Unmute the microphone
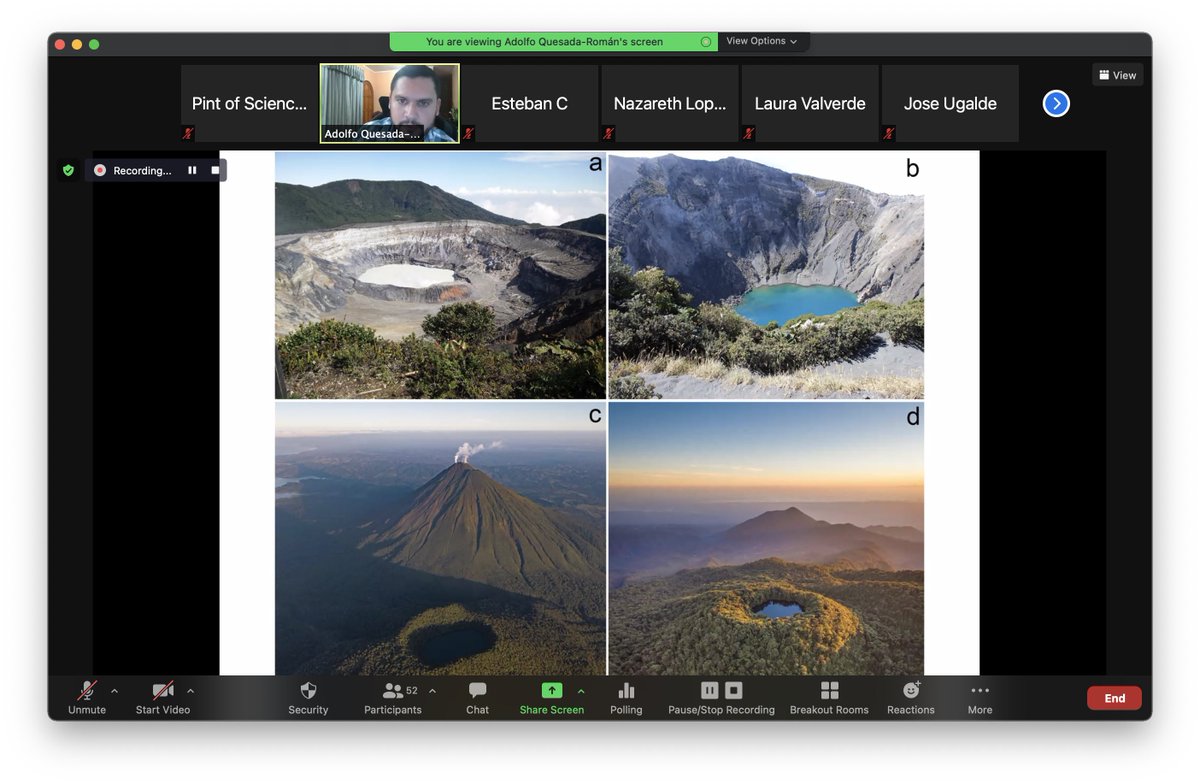 87,697
